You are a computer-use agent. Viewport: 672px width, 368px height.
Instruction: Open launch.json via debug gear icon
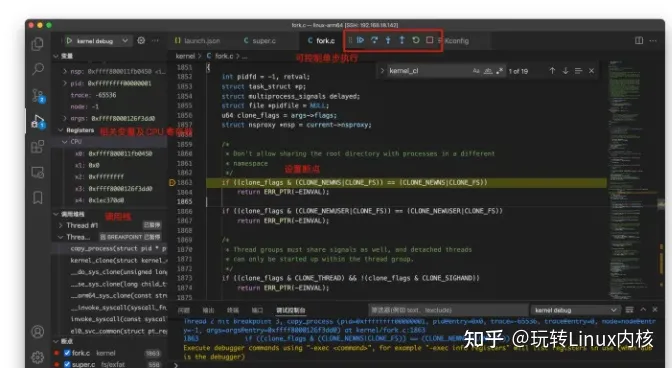coord(141,41)
